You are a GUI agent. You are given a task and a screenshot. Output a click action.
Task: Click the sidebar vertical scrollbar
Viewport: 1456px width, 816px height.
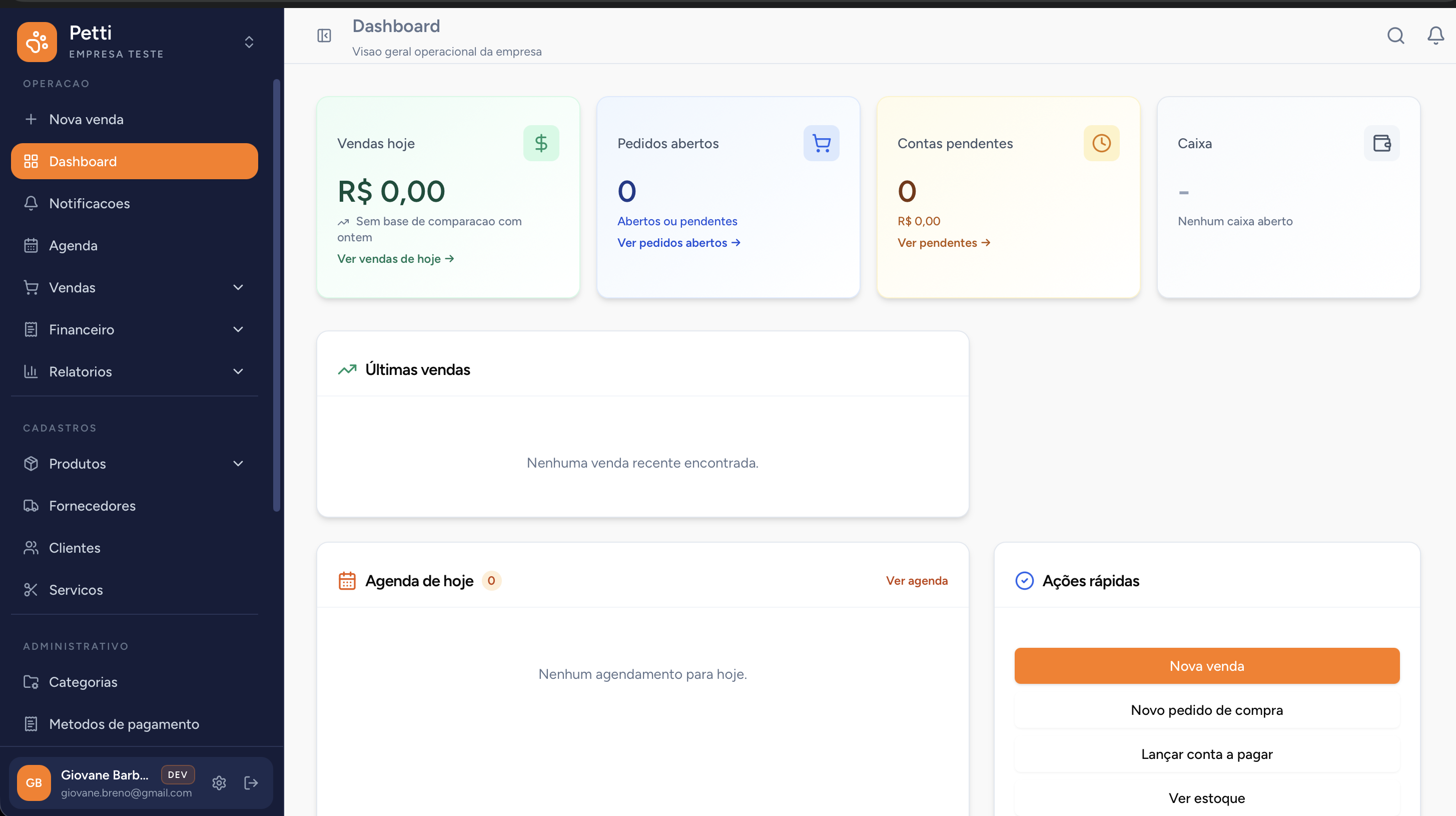coord(276,295)
